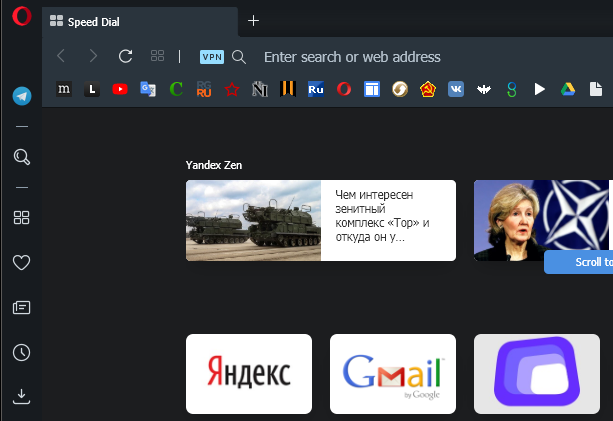
Task: Open the gold swirl bookmark
Action: pyautogui.click(x=400, y=90)
